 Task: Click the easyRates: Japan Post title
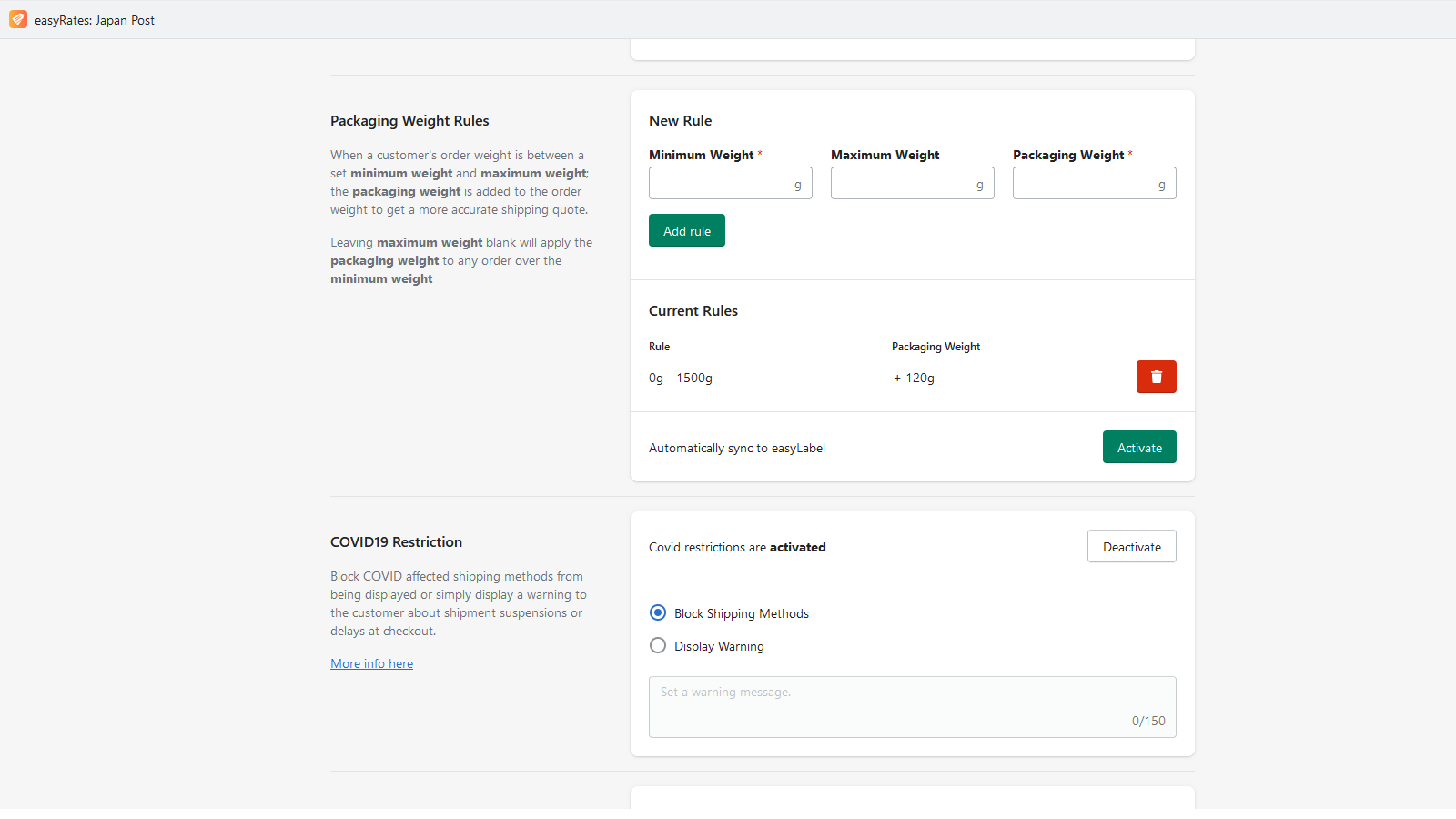(95, 20)
